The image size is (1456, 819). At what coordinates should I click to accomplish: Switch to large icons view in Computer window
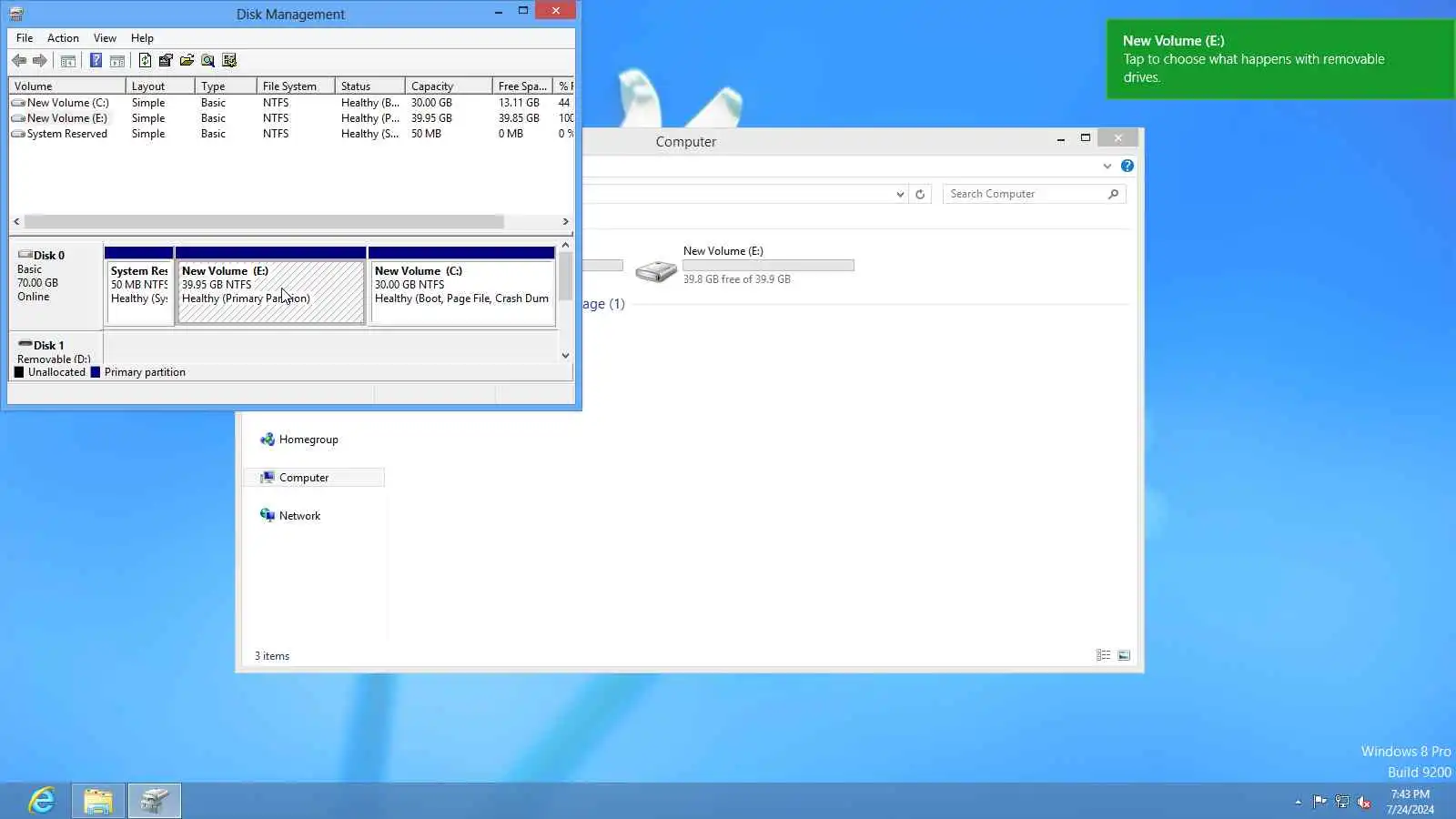coord(1124,655)
